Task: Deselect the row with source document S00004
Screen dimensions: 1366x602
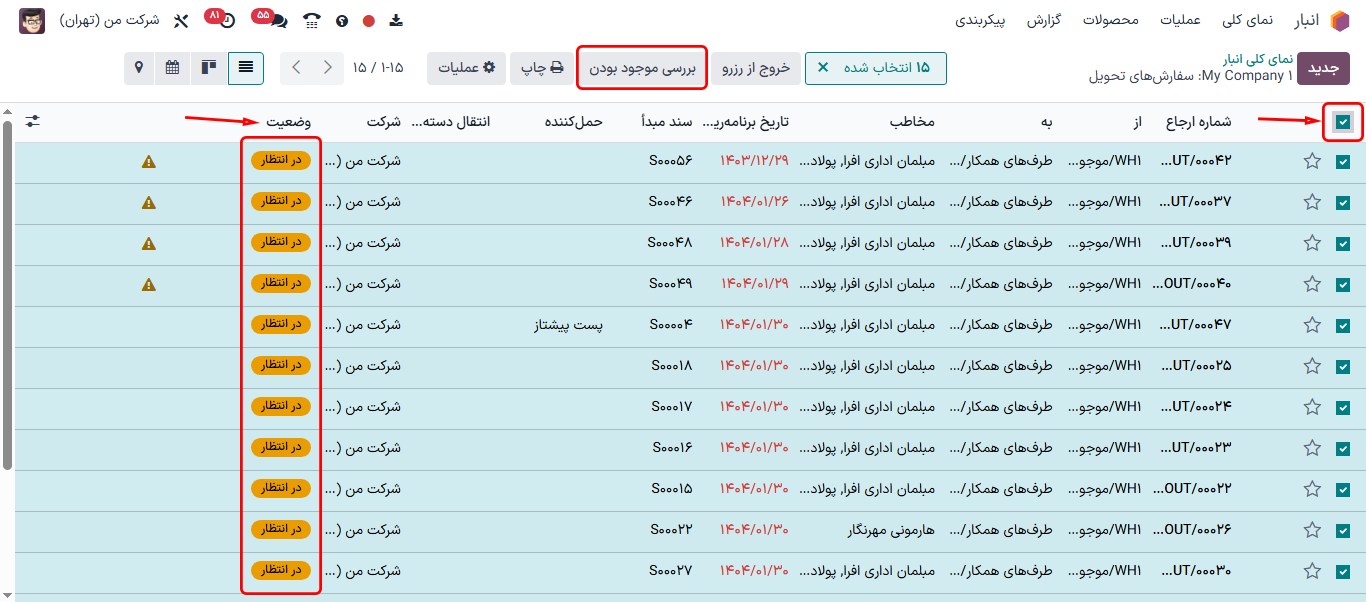Action: [1343, 325]
